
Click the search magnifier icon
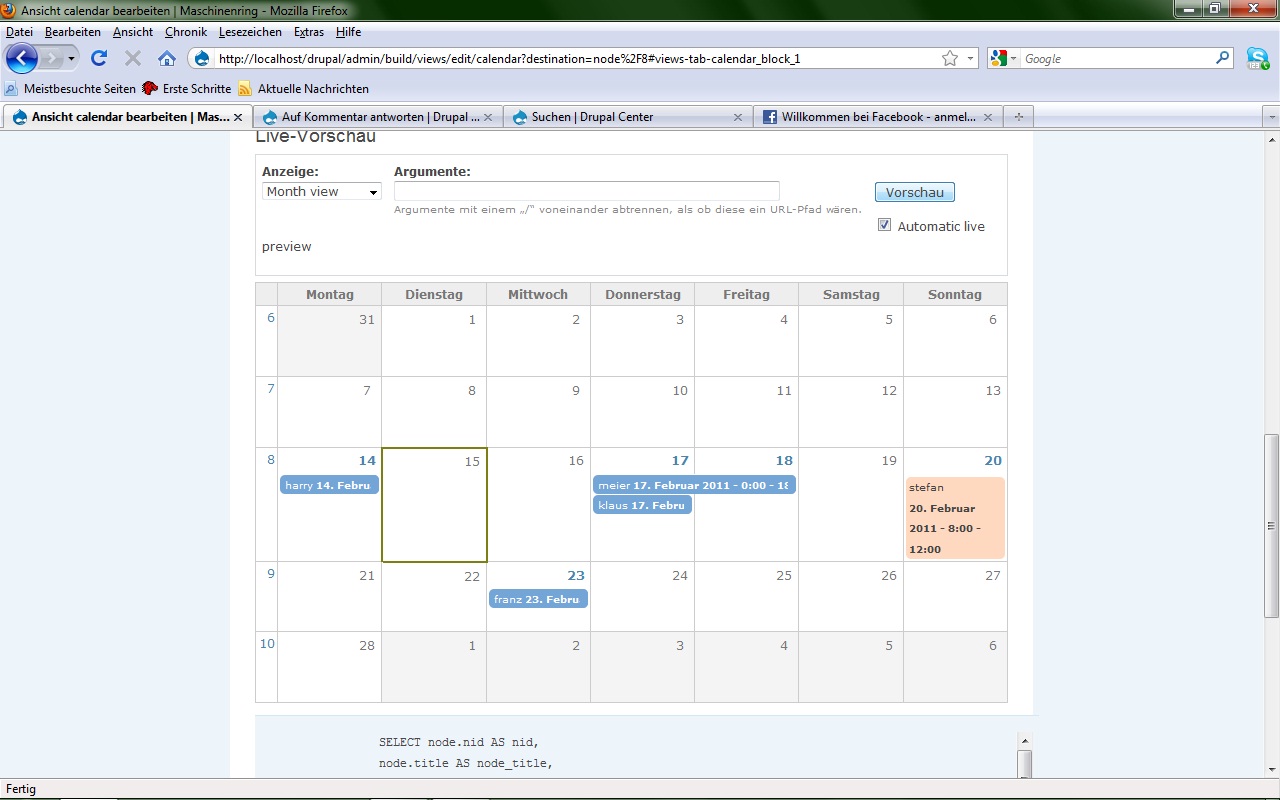pos(1222,58)
